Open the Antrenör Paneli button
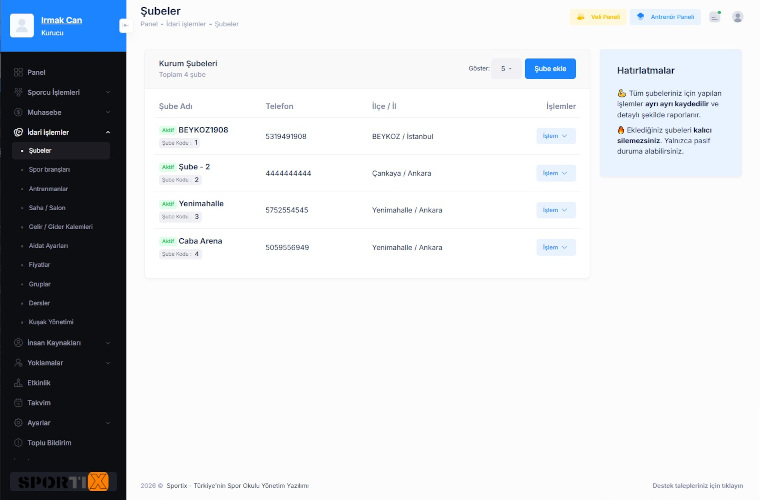760x500 pixels. [665, 17]
